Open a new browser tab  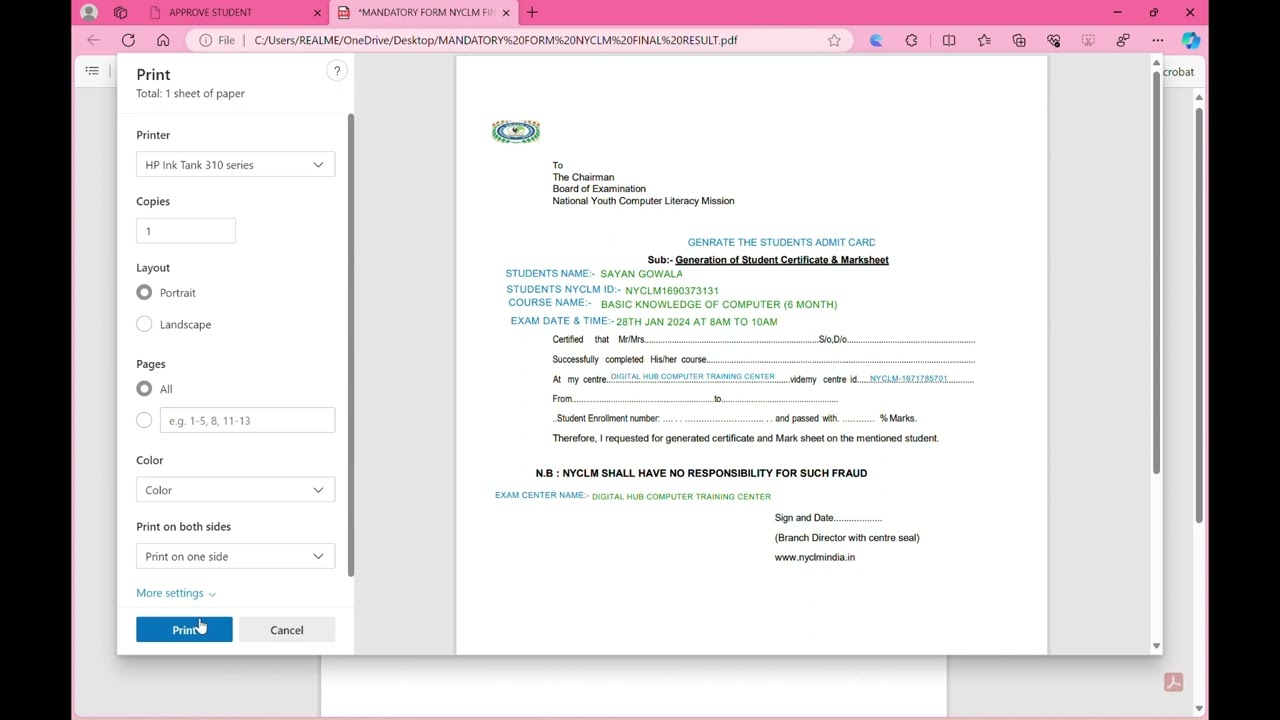532,12
